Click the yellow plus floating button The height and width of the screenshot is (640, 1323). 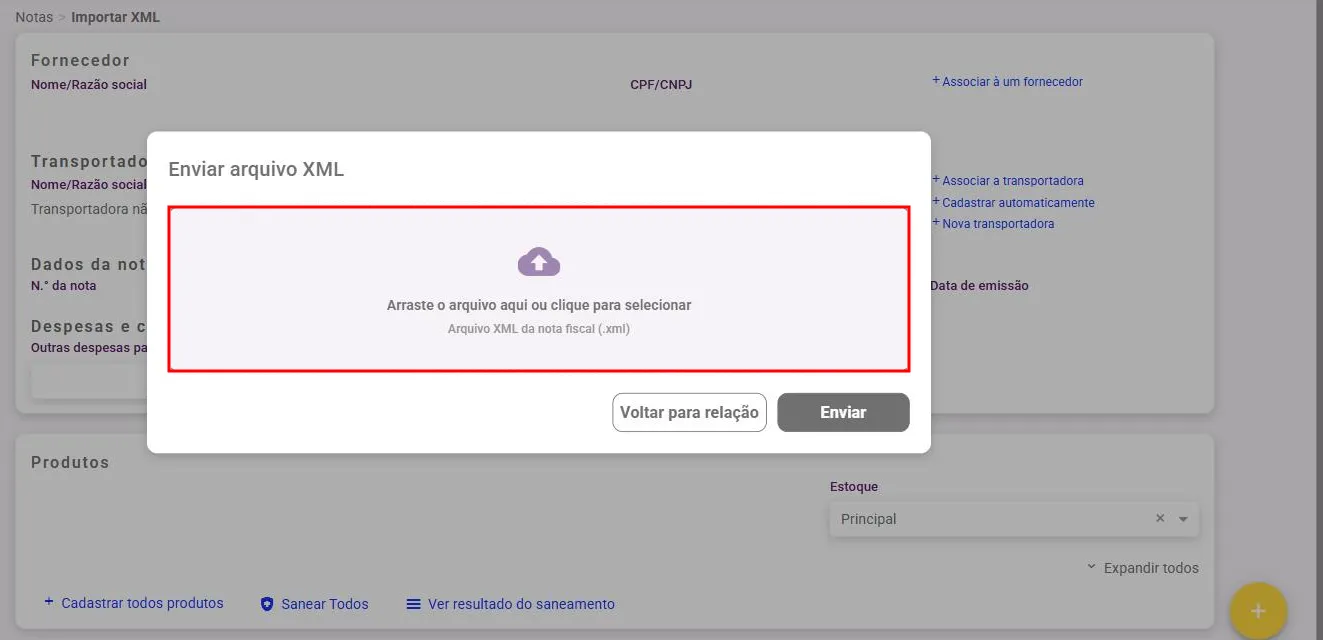pyautogui.click(x=1258, y=611)
